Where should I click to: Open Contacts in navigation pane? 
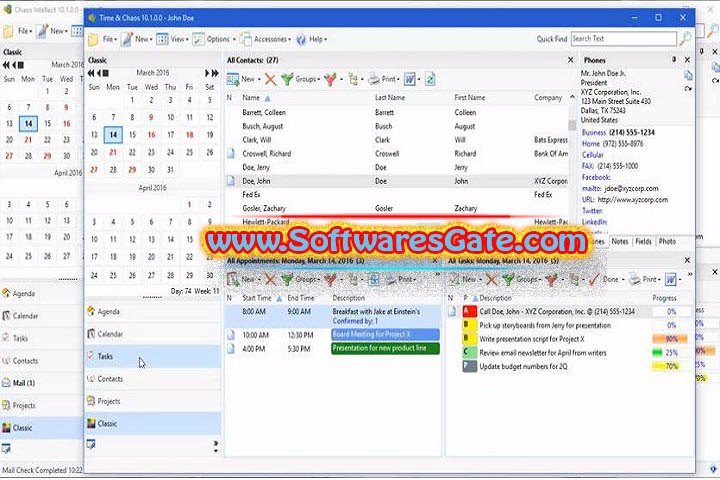point(153,379)
